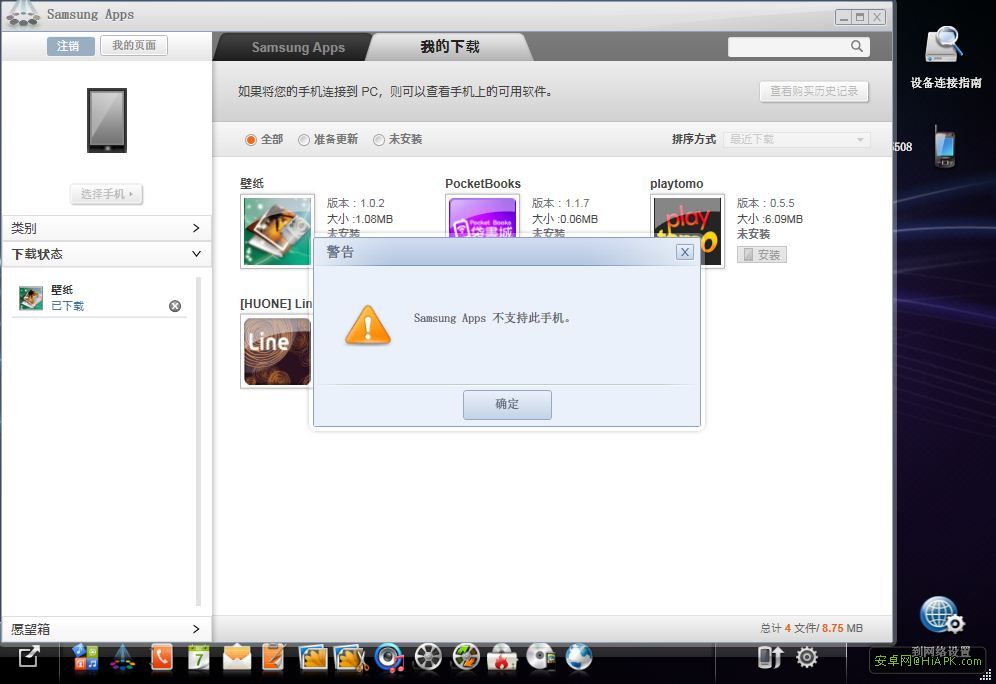Screen dimensions: 996x684
Task: Click the warning triangle icon in dialog
Action: click(368, 325)
